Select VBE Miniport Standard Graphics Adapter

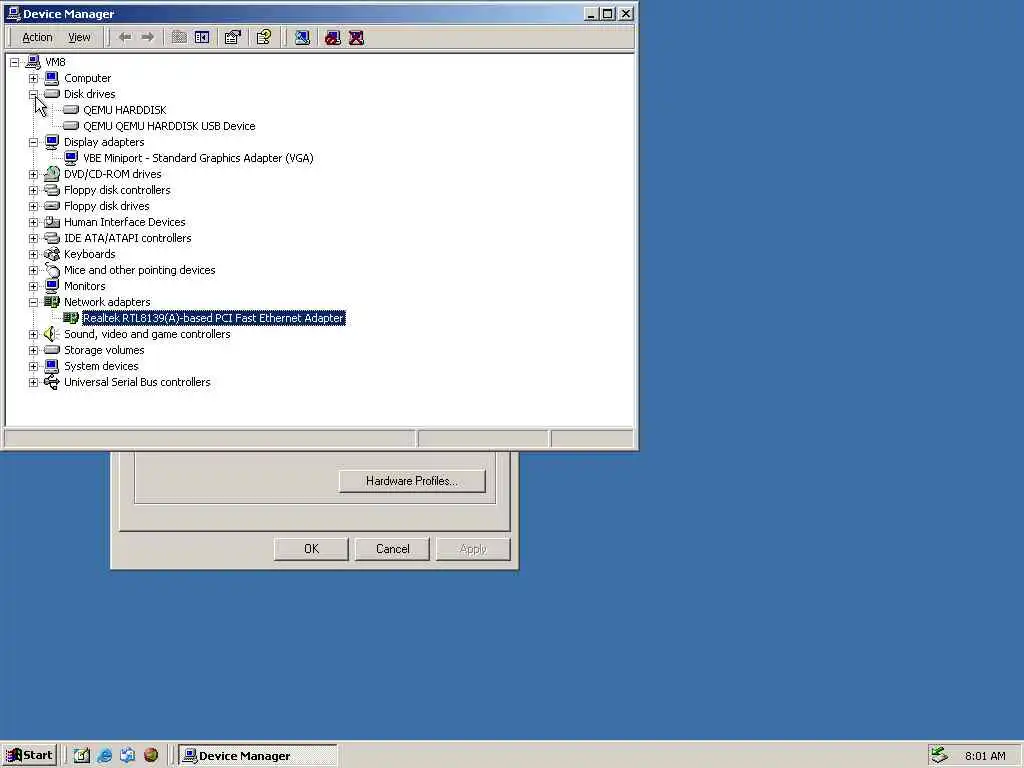(x=198, y=158)
